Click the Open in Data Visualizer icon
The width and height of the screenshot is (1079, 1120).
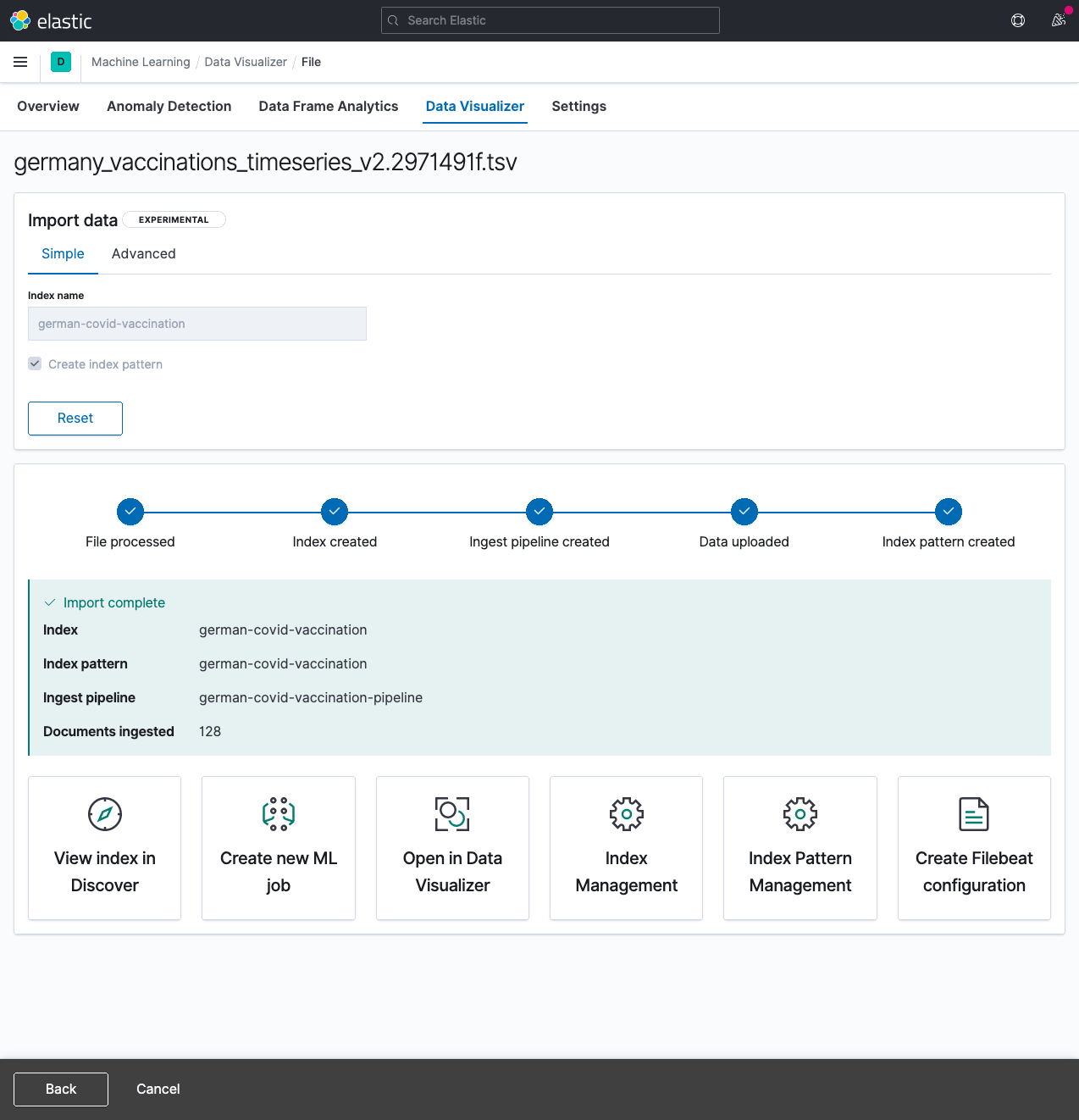pos(452,814)
